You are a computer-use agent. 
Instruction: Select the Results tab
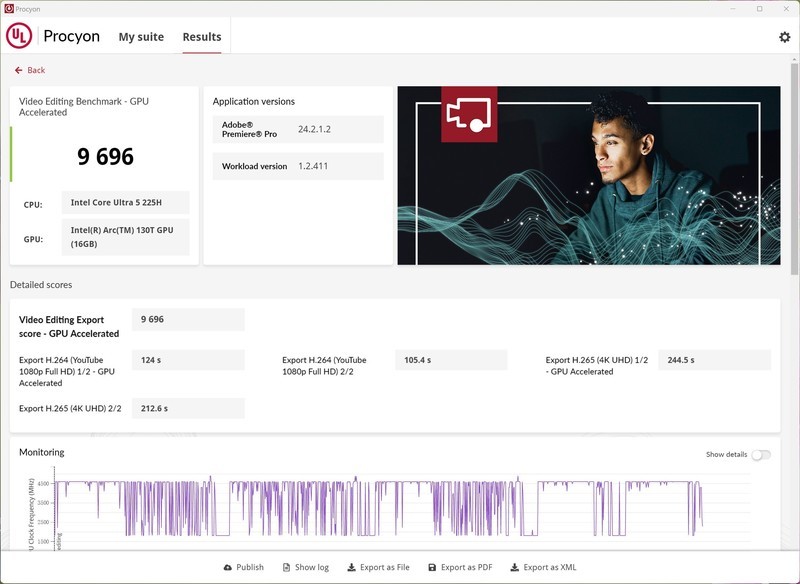(x=201, y=37)
